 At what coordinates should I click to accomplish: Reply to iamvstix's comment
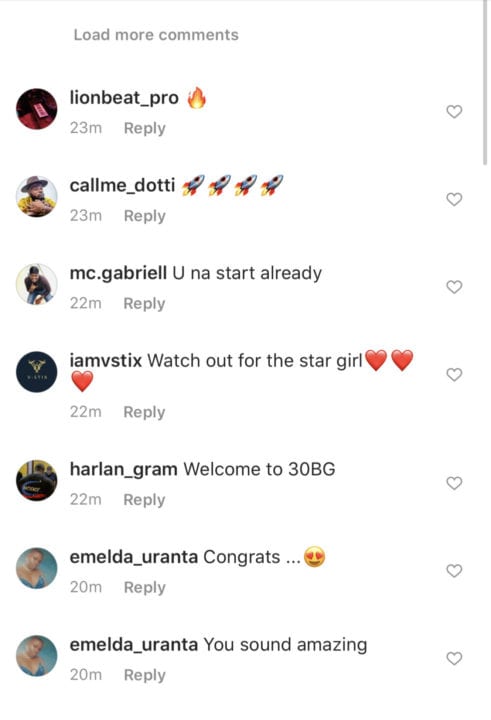click(x=144, y=412)
